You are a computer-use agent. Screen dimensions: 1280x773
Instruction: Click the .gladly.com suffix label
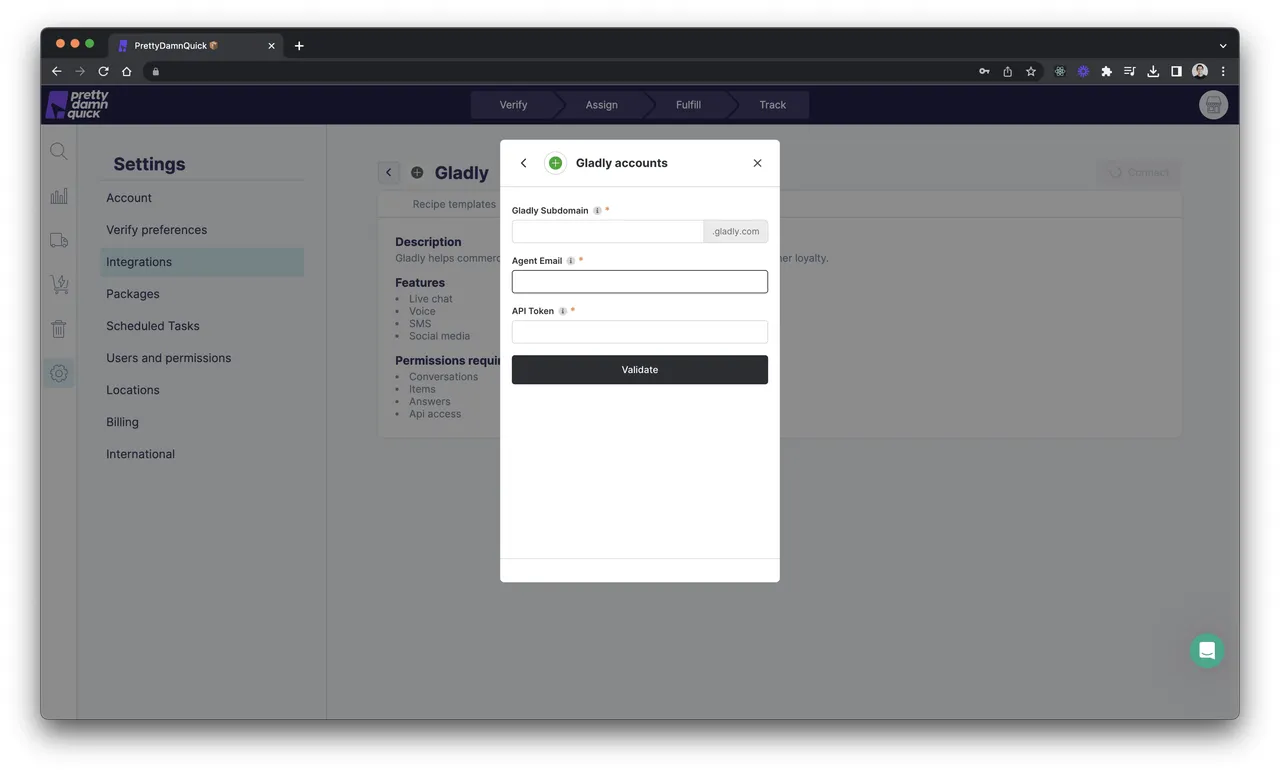click(x=736, y=231)
